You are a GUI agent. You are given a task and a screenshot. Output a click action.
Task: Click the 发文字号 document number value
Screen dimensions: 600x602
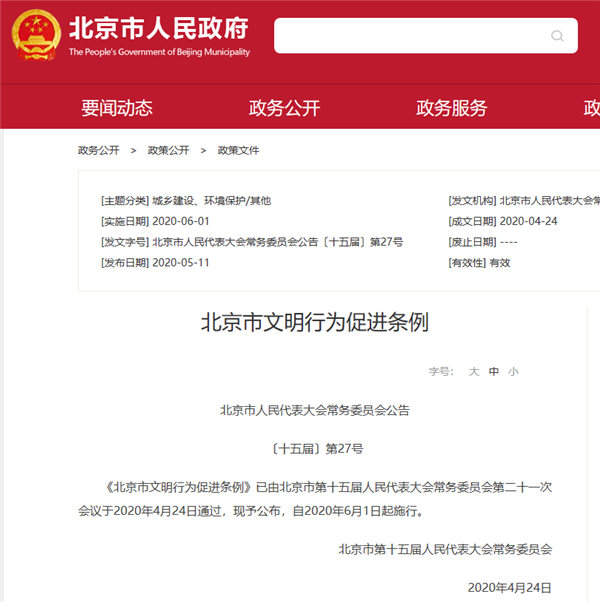tap(278, 242)
